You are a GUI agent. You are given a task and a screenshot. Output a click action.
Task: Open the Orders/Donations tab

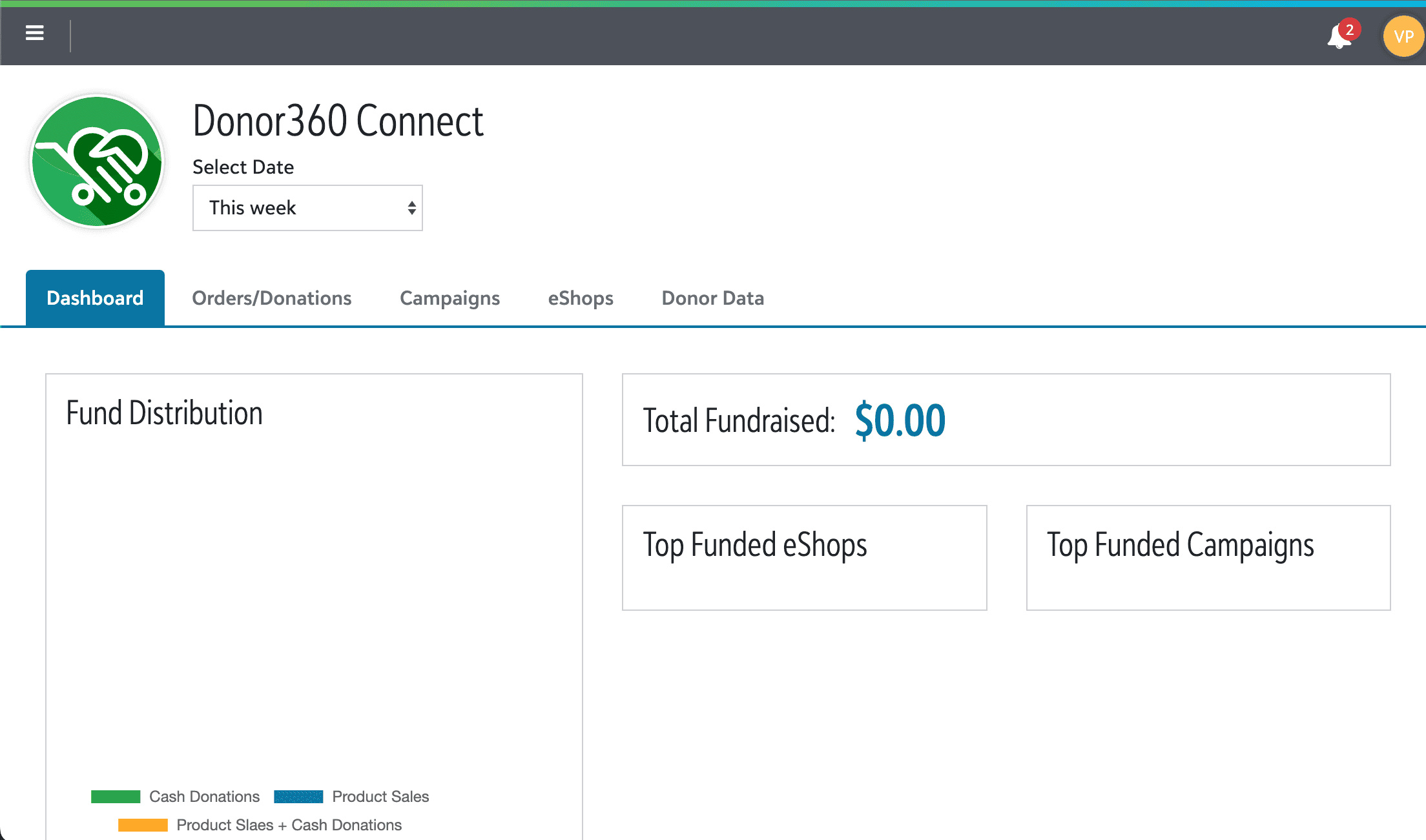click(x=271, y=298)
